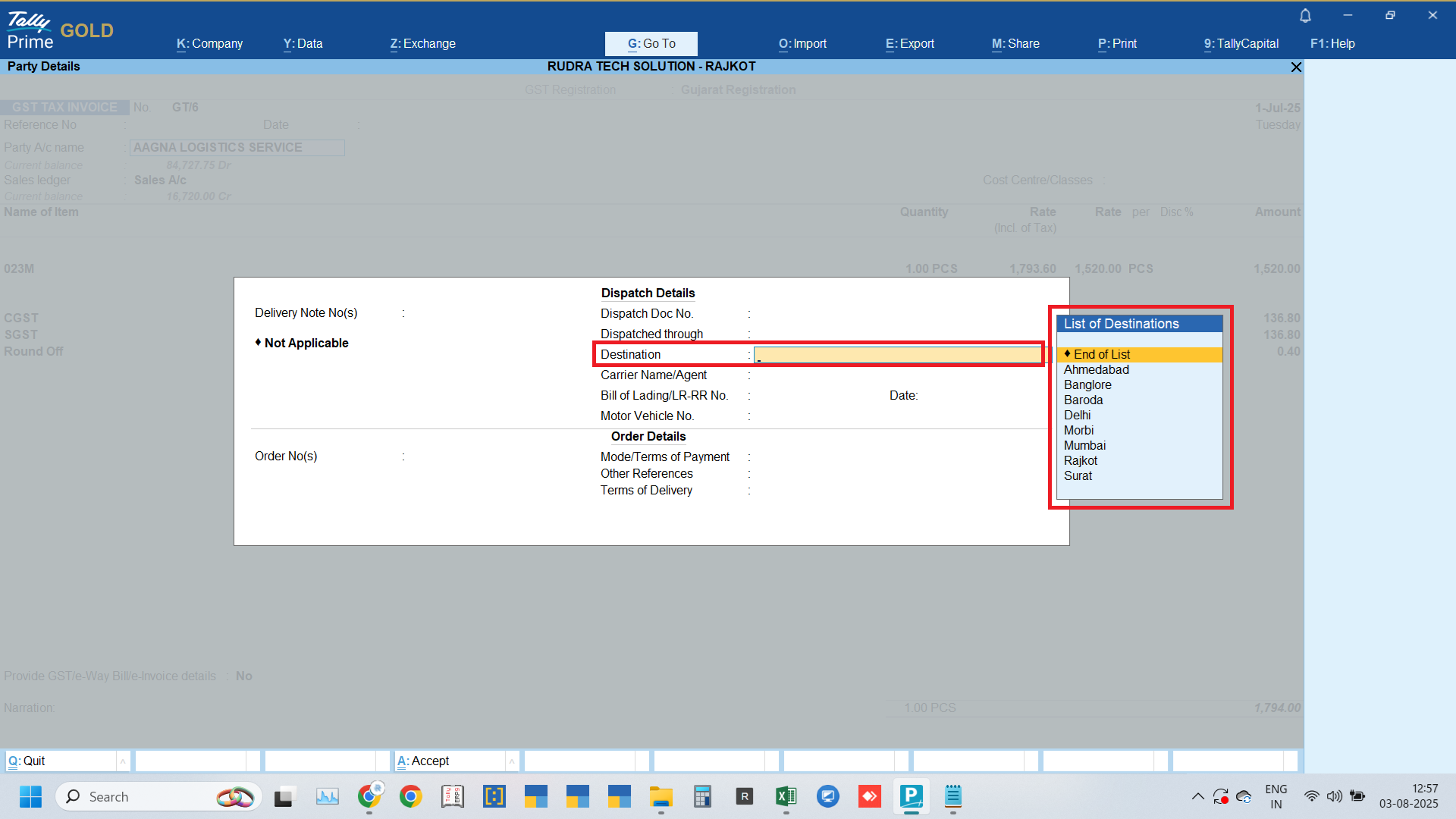This screenshot has height=819, width=1456.
Task: Pick Mumbai as the destination
Action: tap(1084, 445)
